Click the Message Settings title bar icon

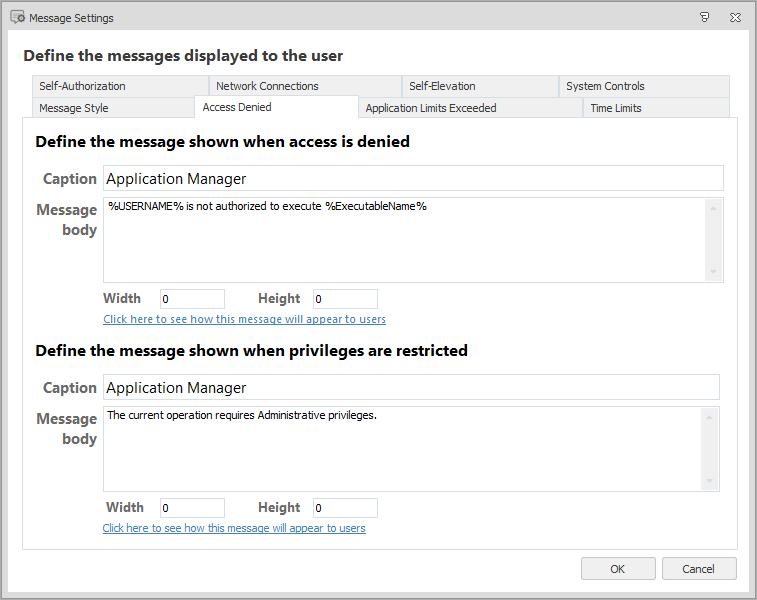17,18
